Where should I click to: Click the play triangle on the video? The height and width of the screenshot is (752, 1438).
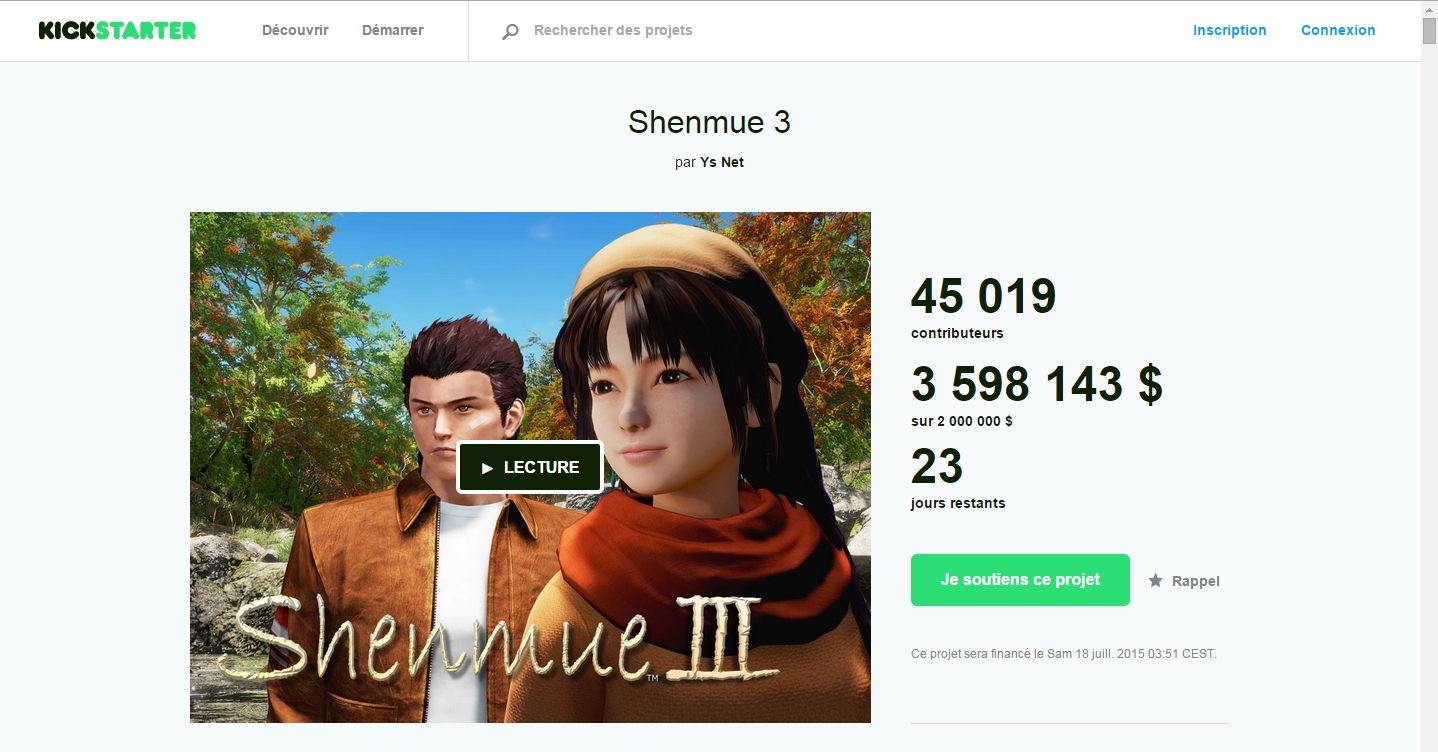(x=487, y=468)
